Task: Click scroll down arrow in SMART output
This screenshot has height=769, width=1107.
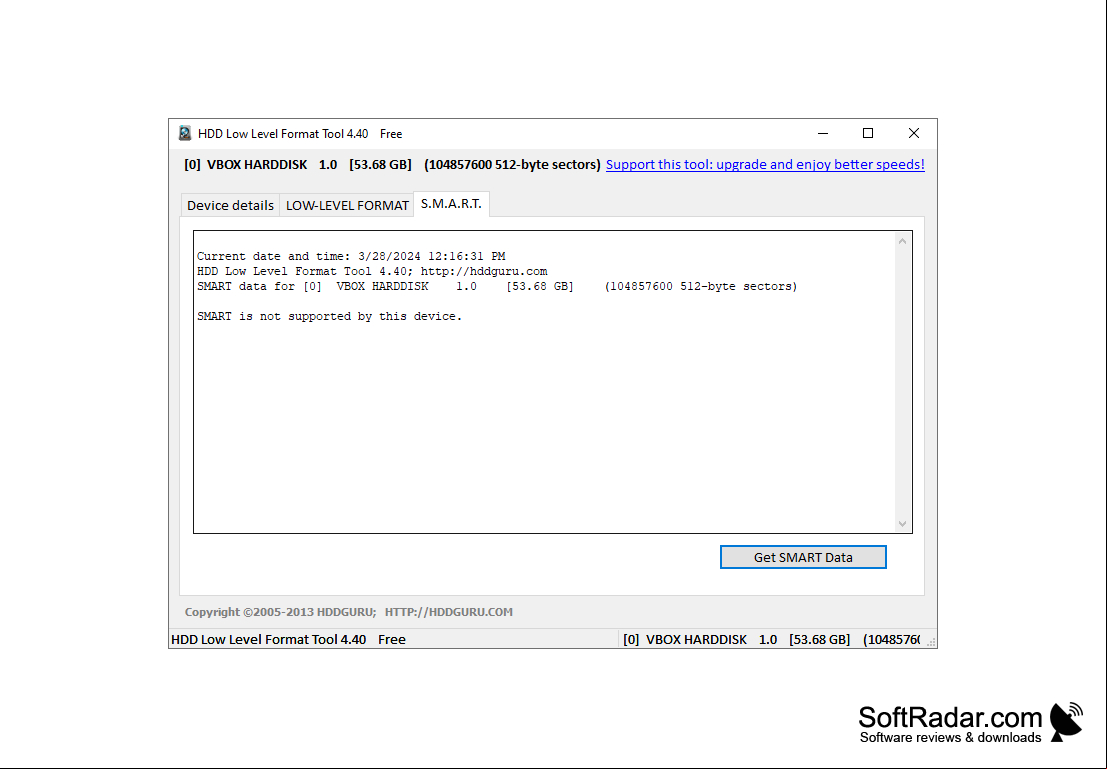Action: 902,523
